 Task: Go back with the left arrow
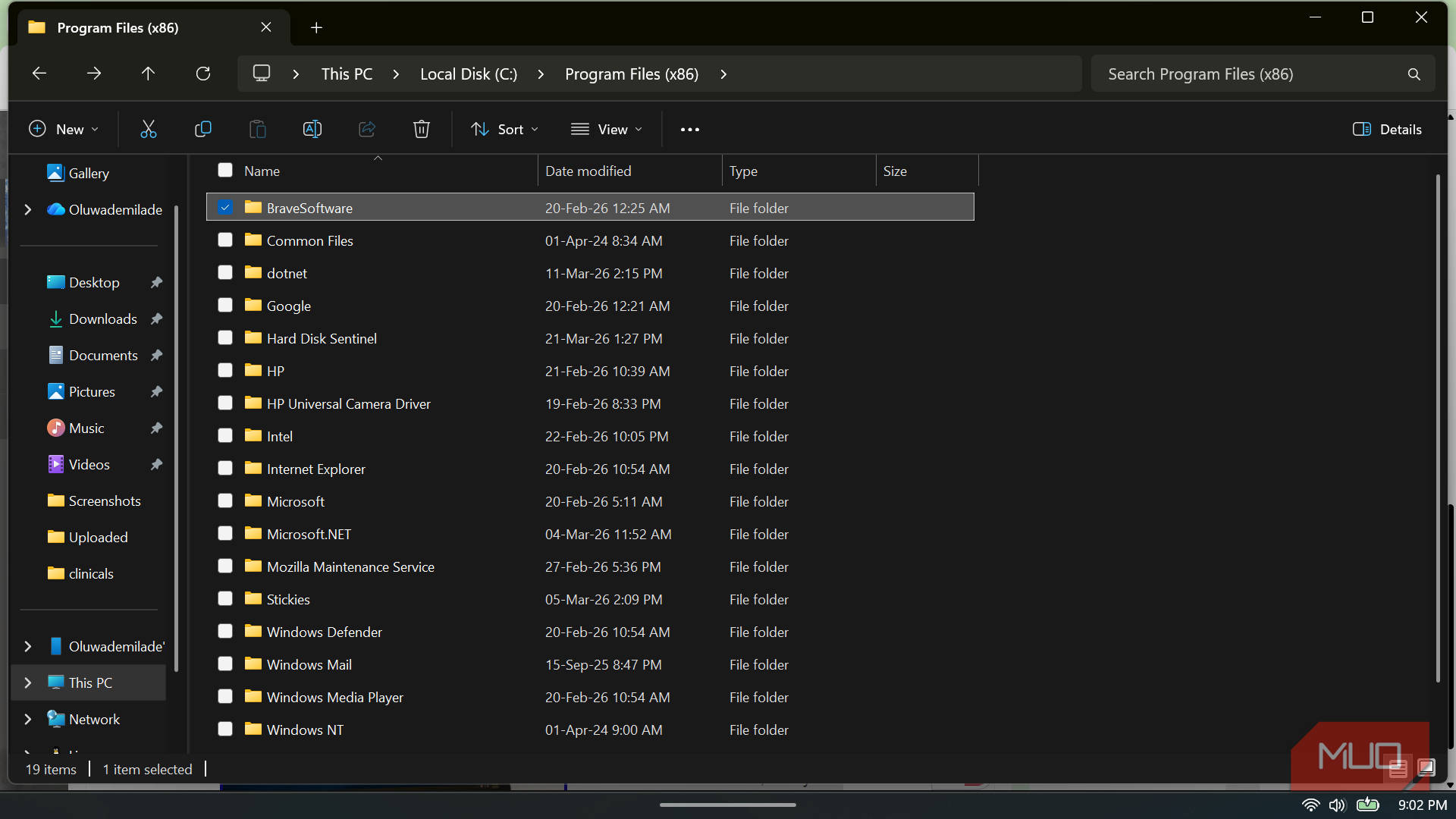(39, 74)
